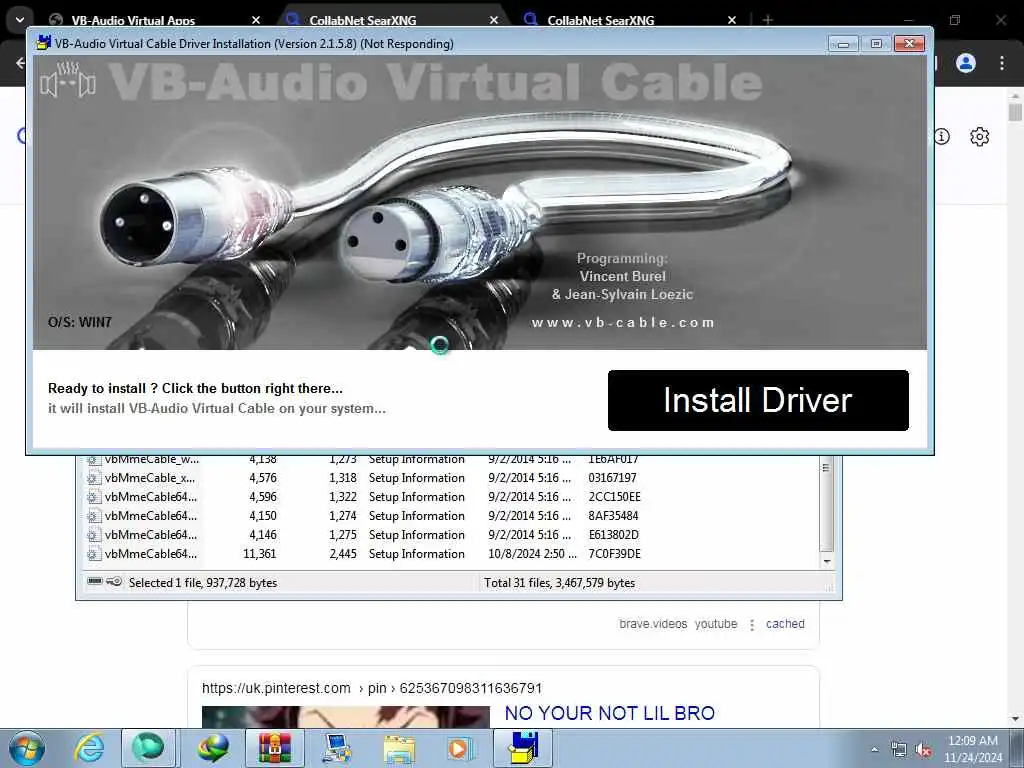Click the CRC value 2CC150EE

click(615, 497)
